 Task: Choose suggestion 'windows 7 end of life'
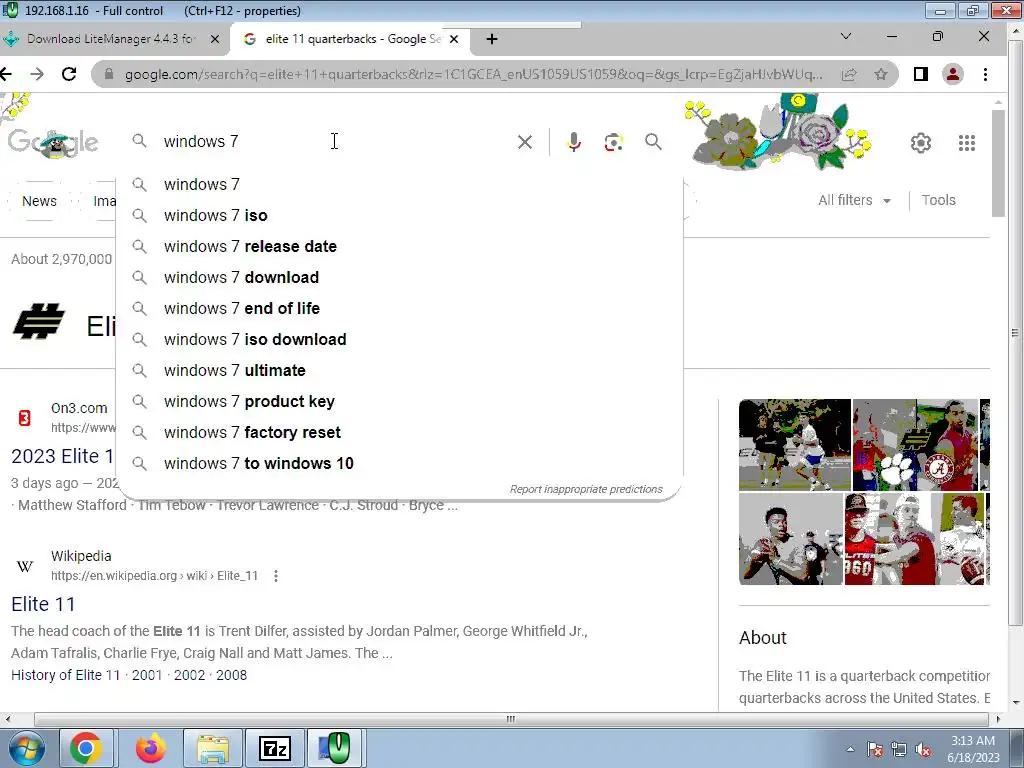400,308
